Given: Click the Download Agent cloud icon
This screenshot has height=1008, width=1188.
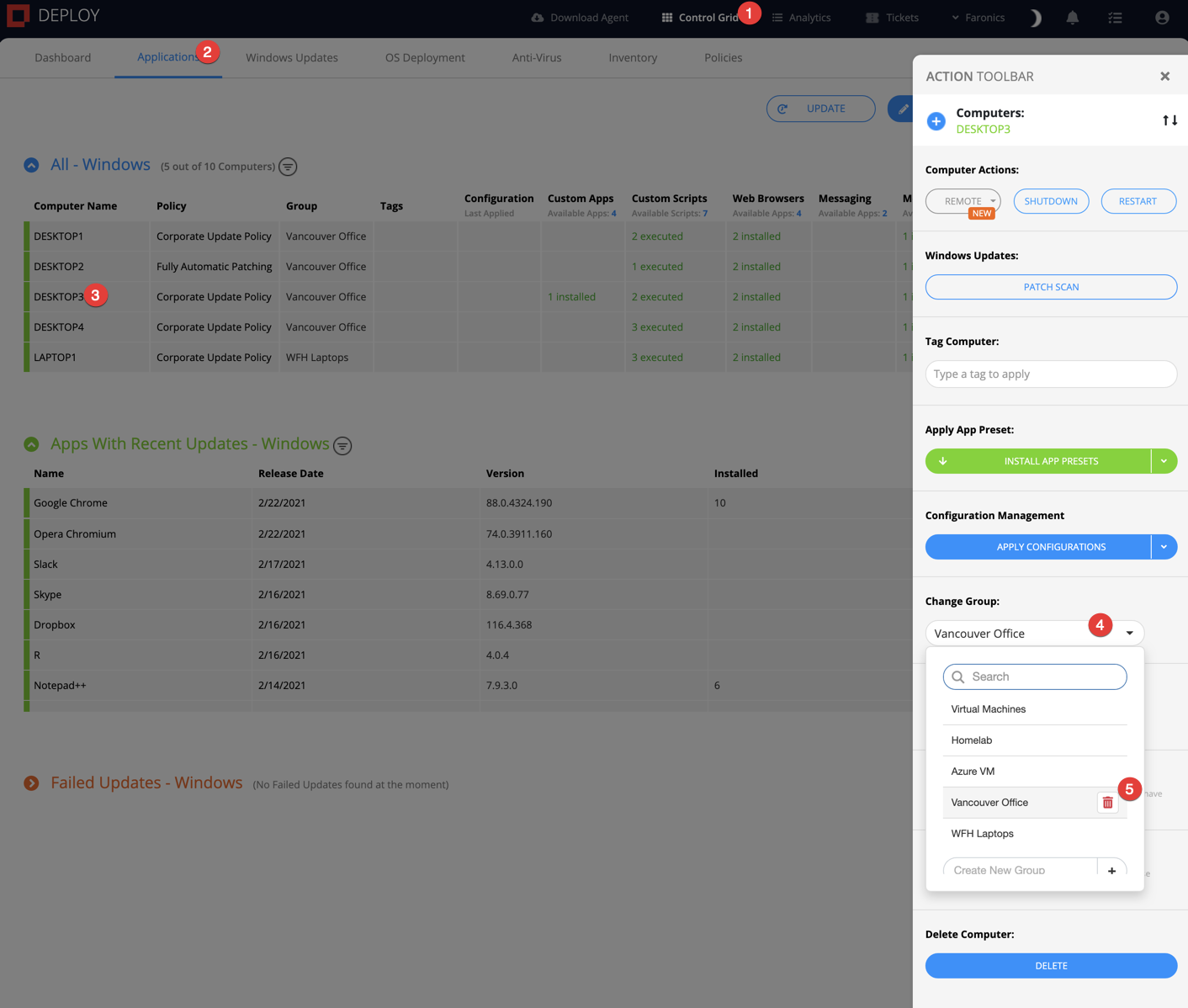Looking at the screenshot, I should coord(538,18).
